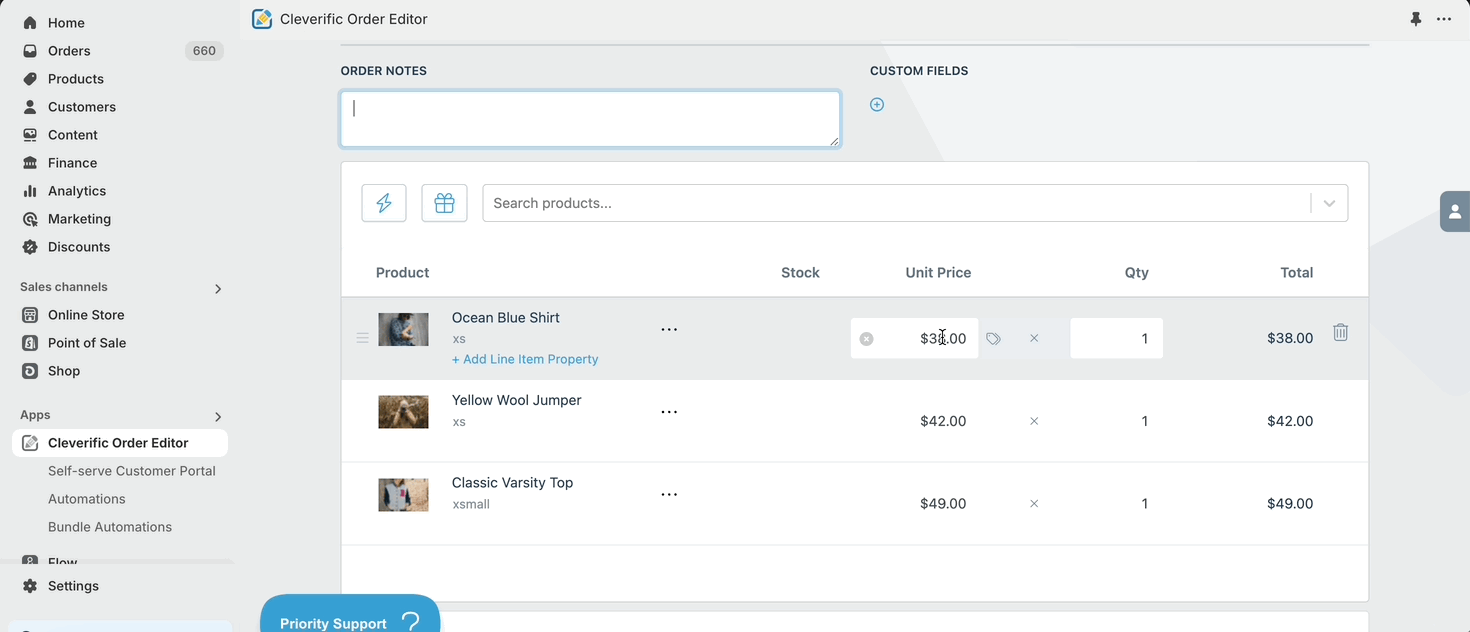
Task: Open the product search dropdown arrow
Action: pos(1329,203)
